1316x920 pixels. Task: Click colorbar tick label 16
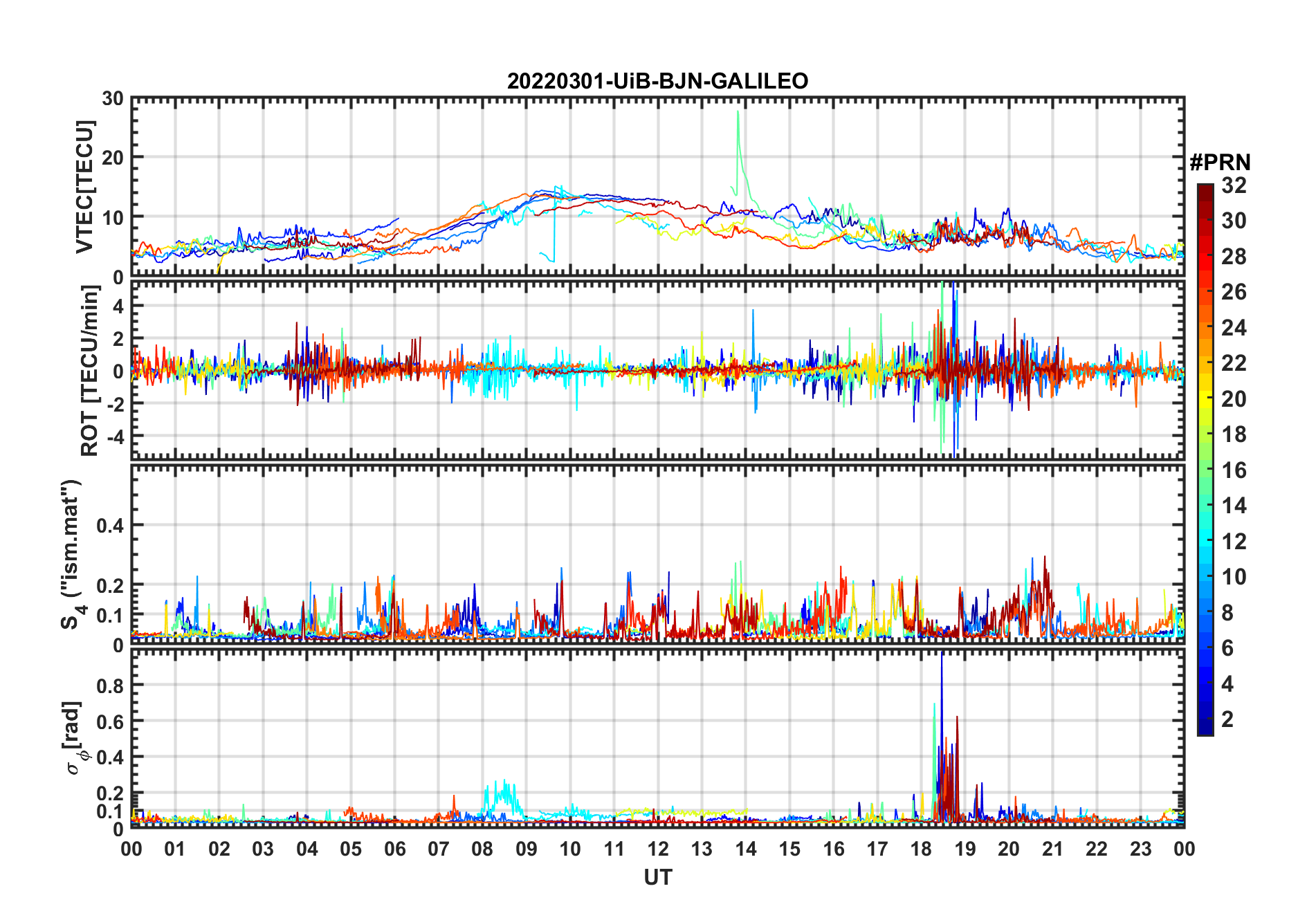pyautogui.click(x=1234, y=470)
